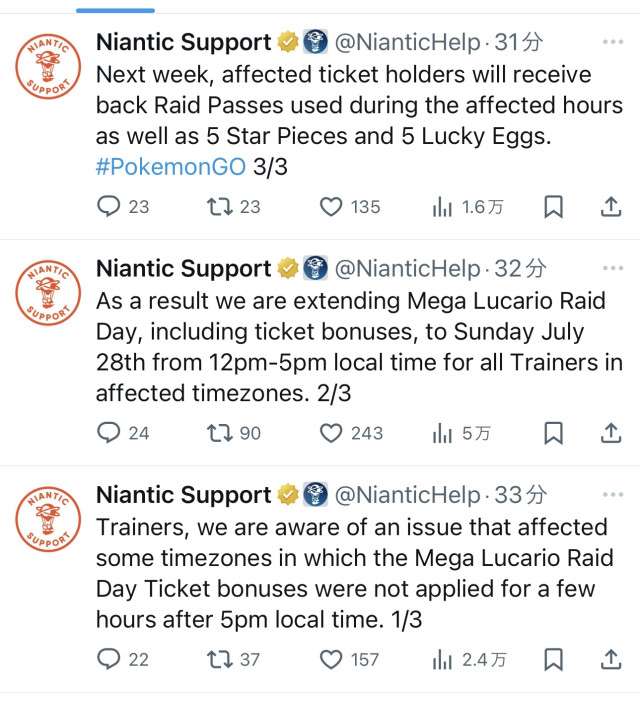Tap the #PokemonGO hashtag link
The image size is (640, 703).
click(170, 166)
